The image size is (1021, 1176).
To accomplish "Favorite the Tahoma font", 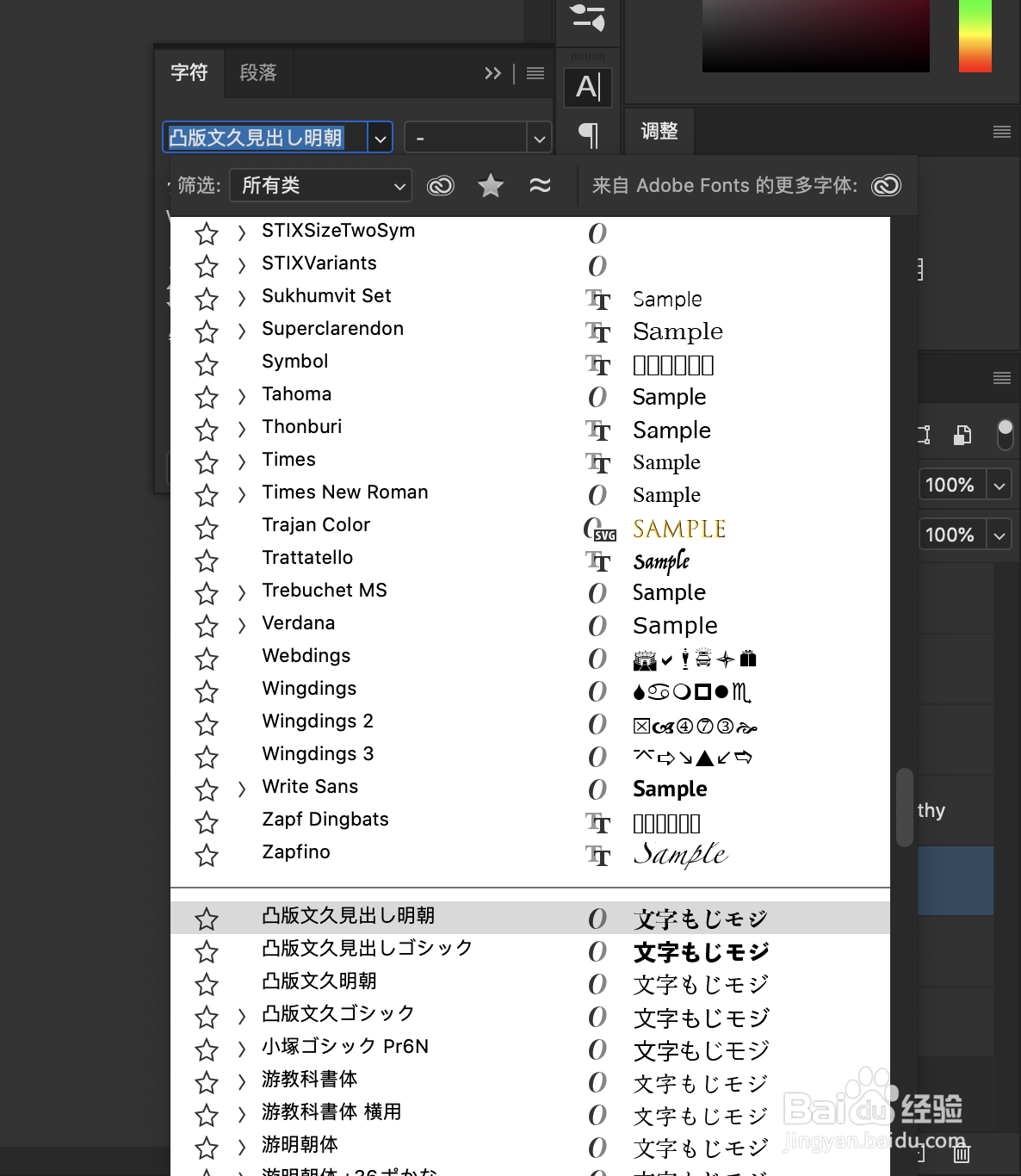I will [x=207, y=398].
